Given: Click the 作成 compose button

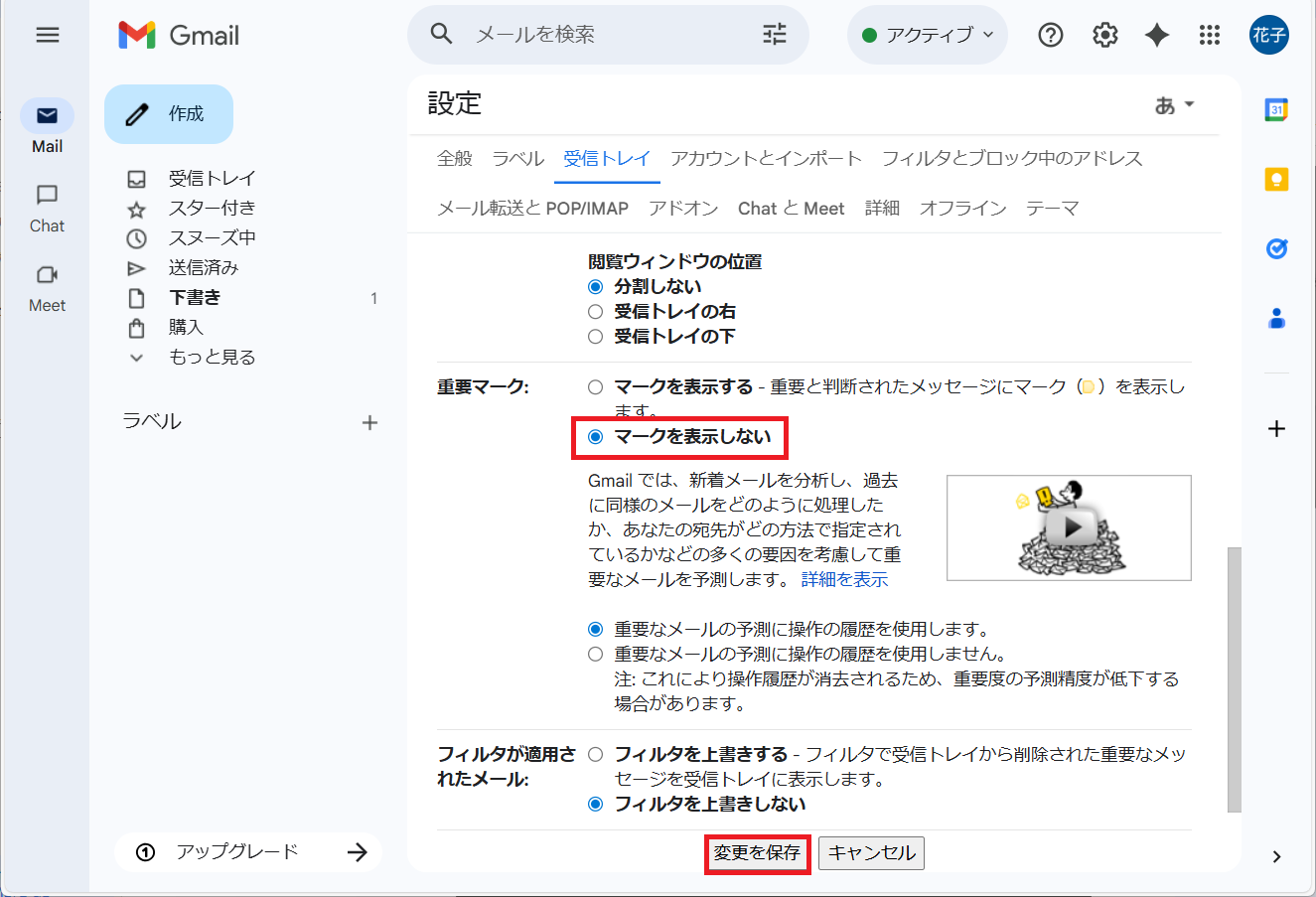Looking at the screenshot, I should [168, 113].
